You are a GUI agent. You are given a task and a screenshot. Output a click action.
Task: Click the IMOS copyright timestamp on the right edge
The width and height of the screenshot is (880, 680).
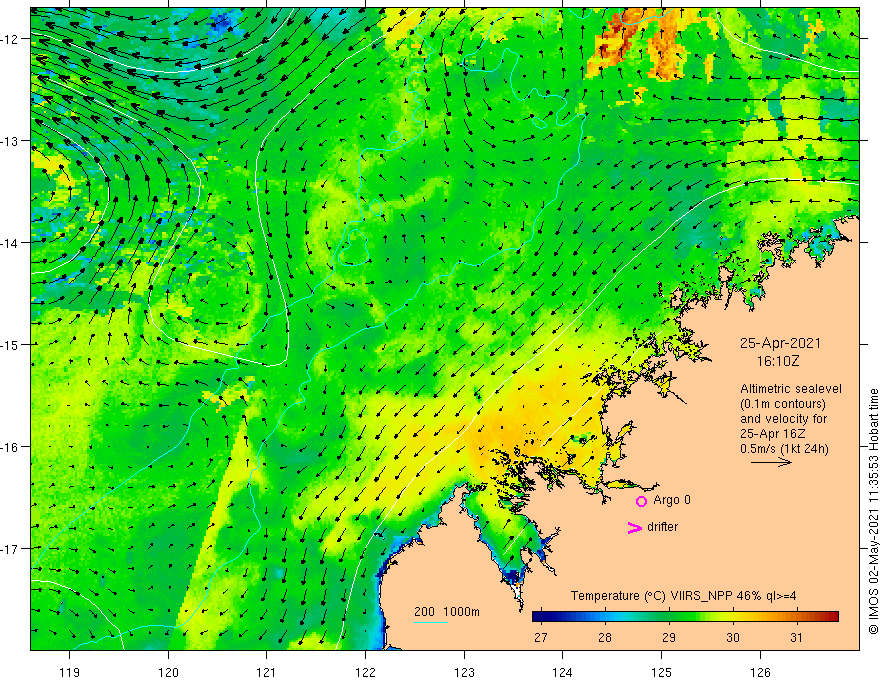pyautogui.click(x=873, y=511)
